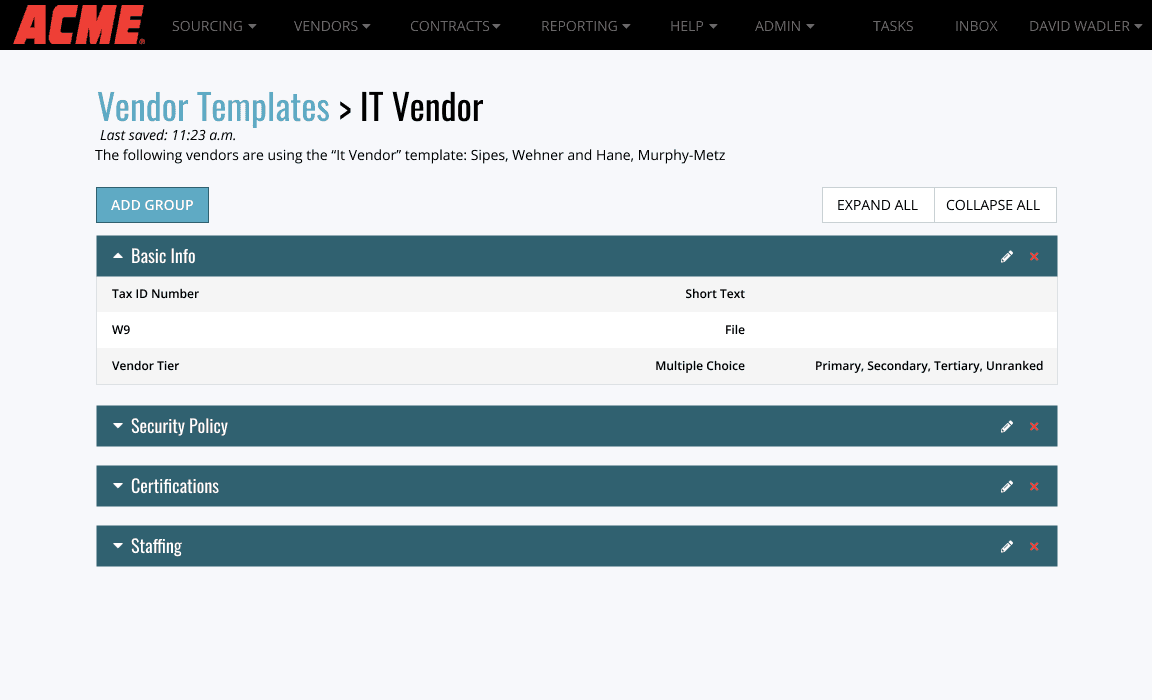Image resolution: width=1152 pixels, height=700 pixels.
Task: Expand the Certifications section
Action: tap(118, 486)
